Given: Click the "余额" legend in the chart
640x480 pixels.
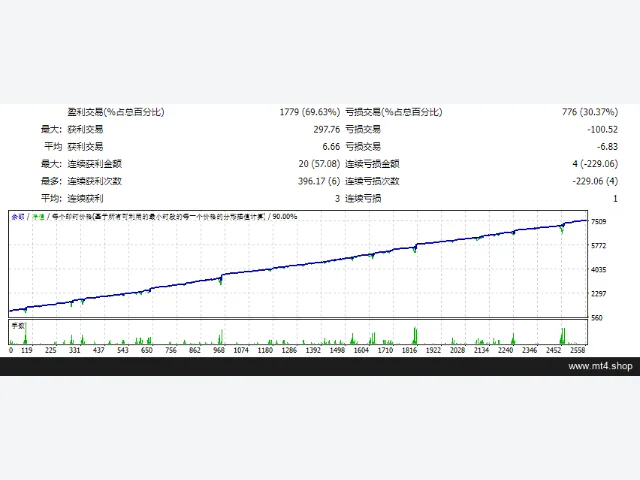Looking at the screenshot, I should tap(18, 217).
